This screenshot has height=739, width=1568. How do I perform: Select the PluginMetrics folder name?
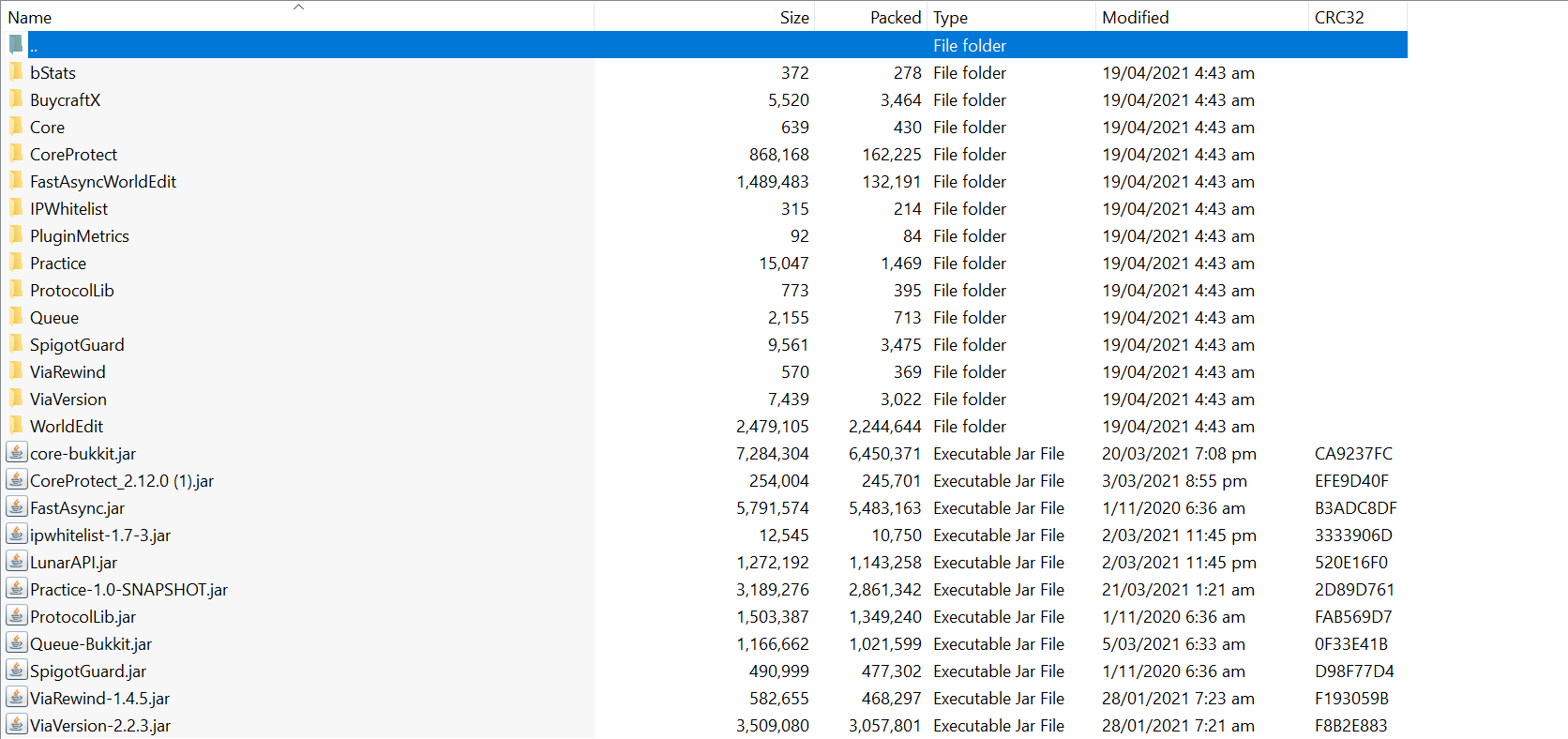click(80, 236)
